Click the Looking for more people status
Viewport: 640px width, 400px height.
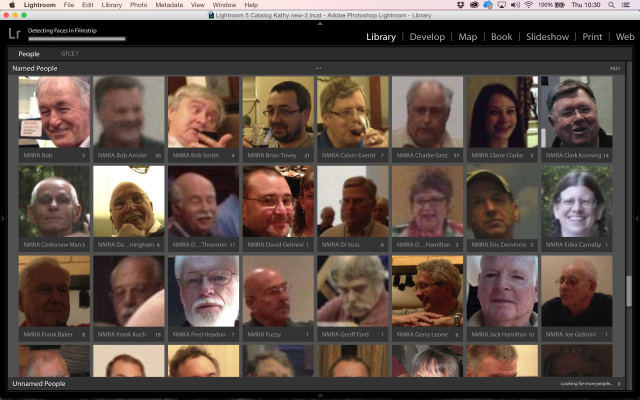pyautogui.click(x=587, y=384)
